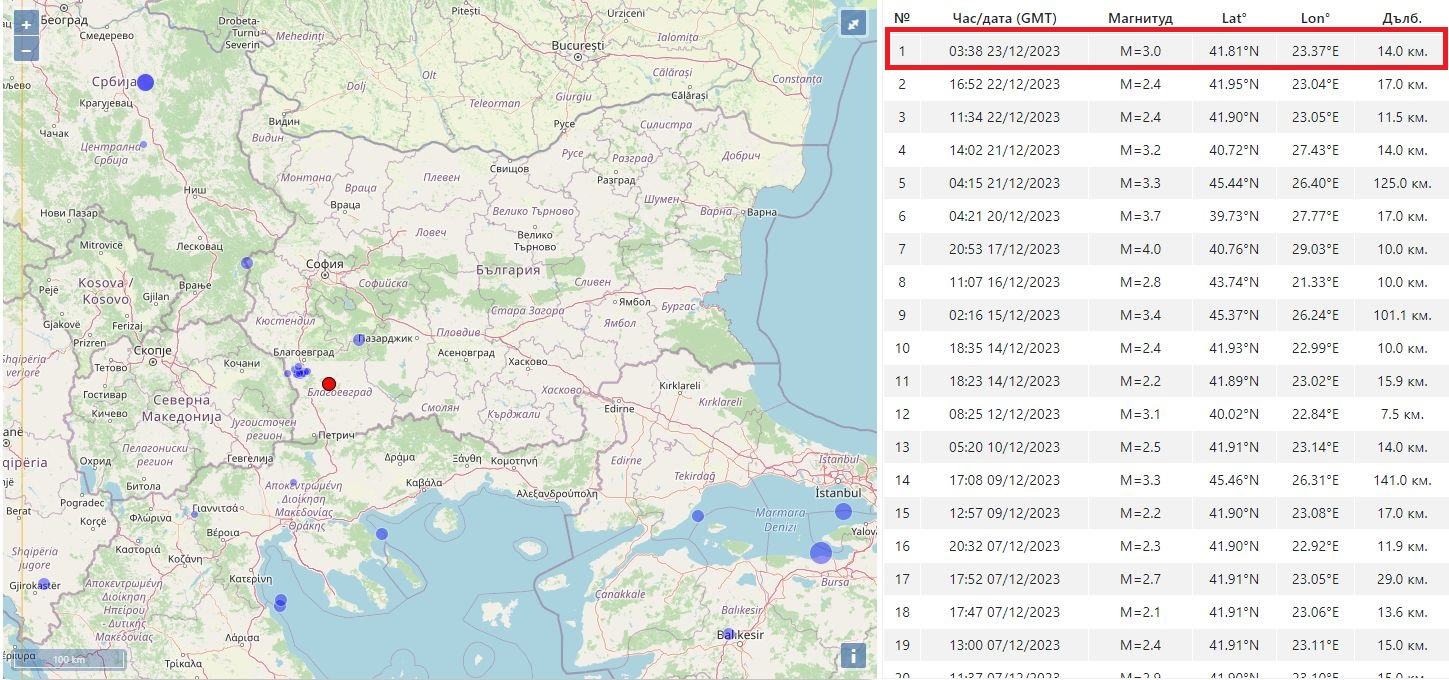The width and height of the screenshot is (1449, 680).
Task: Click the İstanbul label on map
Action: coord(837,492)
